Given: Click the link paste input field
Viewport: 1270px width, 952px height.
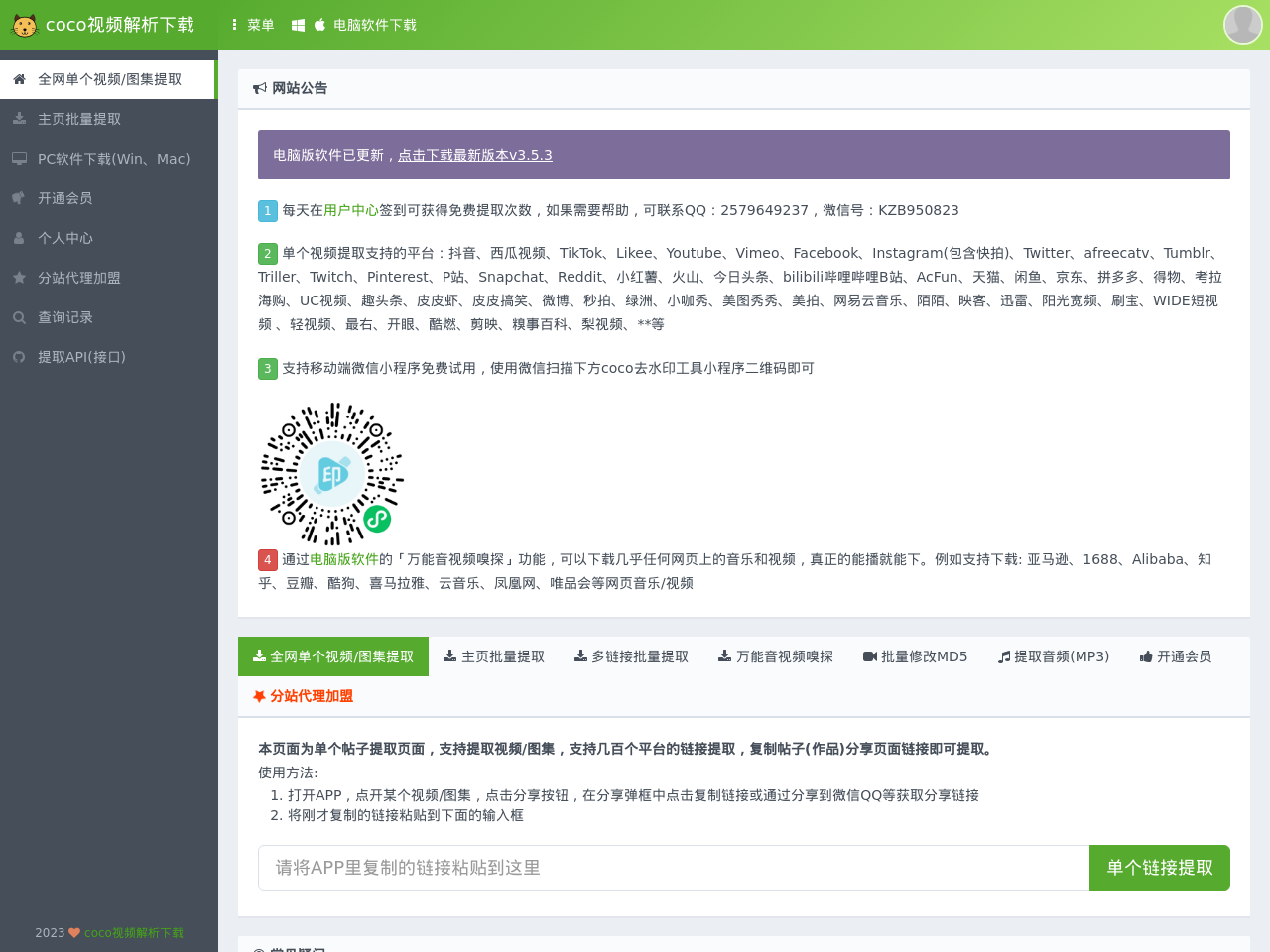Looking at the screenshot, I should click(x=673, y=868).
